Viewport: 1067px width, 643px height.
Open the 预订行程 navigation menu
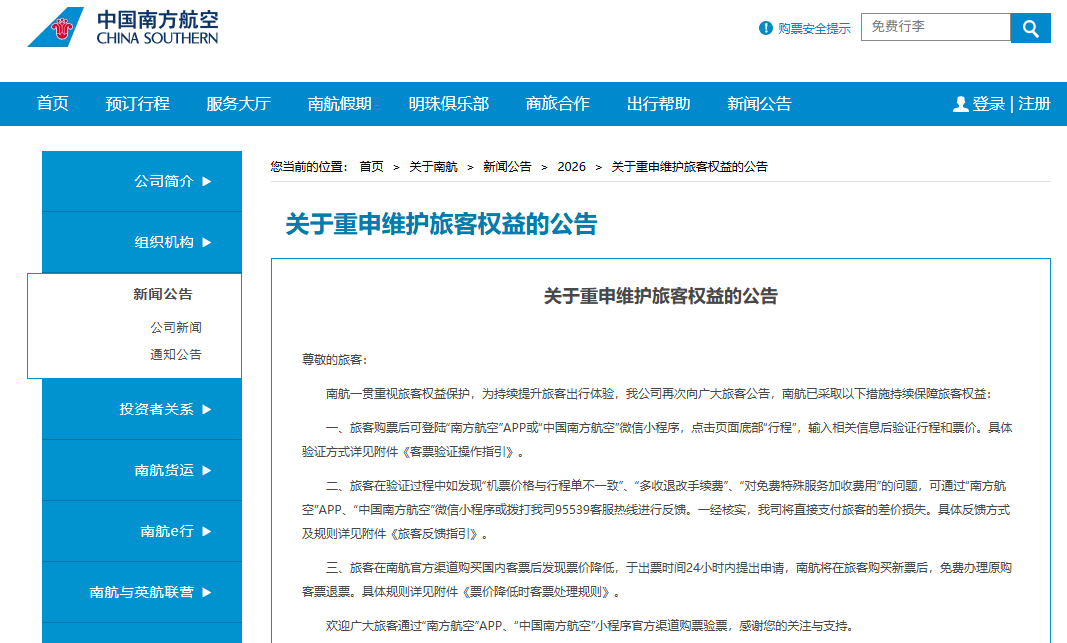pos(138,103)
